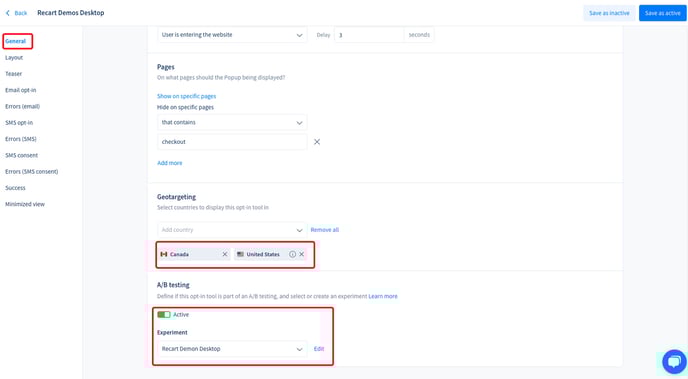
Task: Click the info icon next to United States
Action: click(292, 254)
